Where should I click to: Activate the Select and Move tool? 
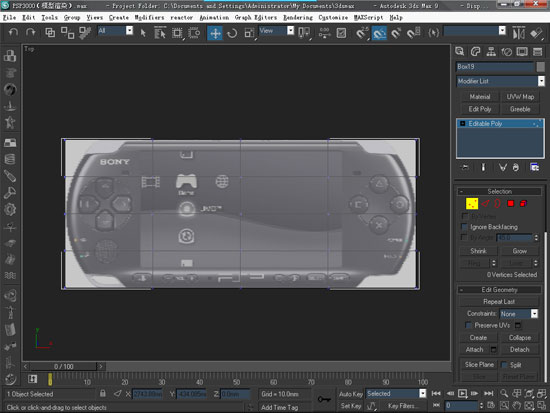point(215,33)
